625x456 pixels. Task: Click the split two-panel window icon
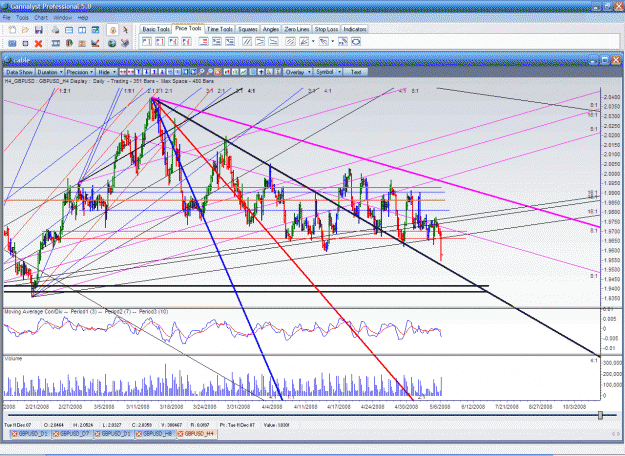[x=82, y=30]
